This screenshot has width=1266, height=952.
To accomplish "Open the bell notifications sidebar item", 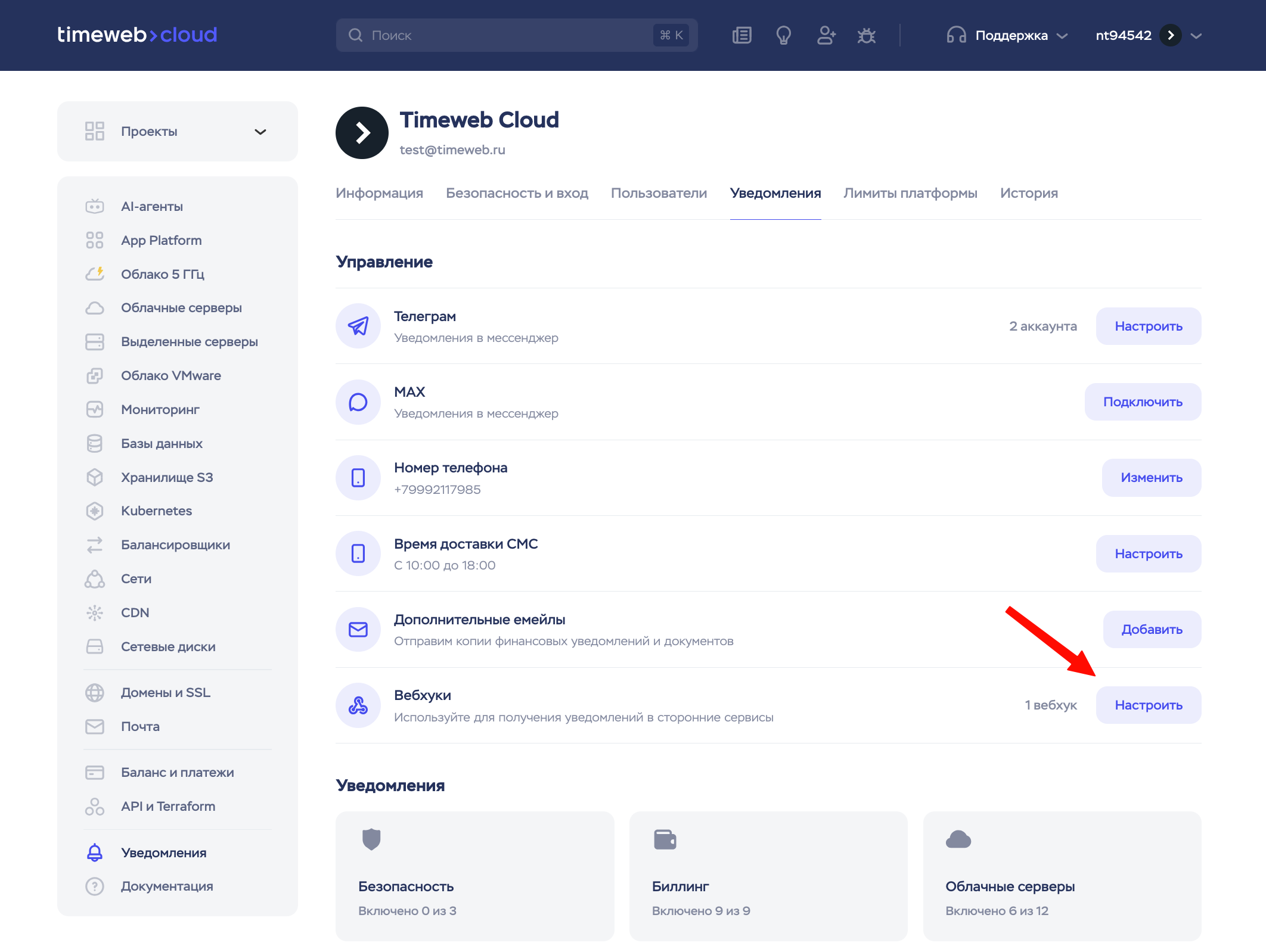I will pyautogui.click(x=163, y=853).
